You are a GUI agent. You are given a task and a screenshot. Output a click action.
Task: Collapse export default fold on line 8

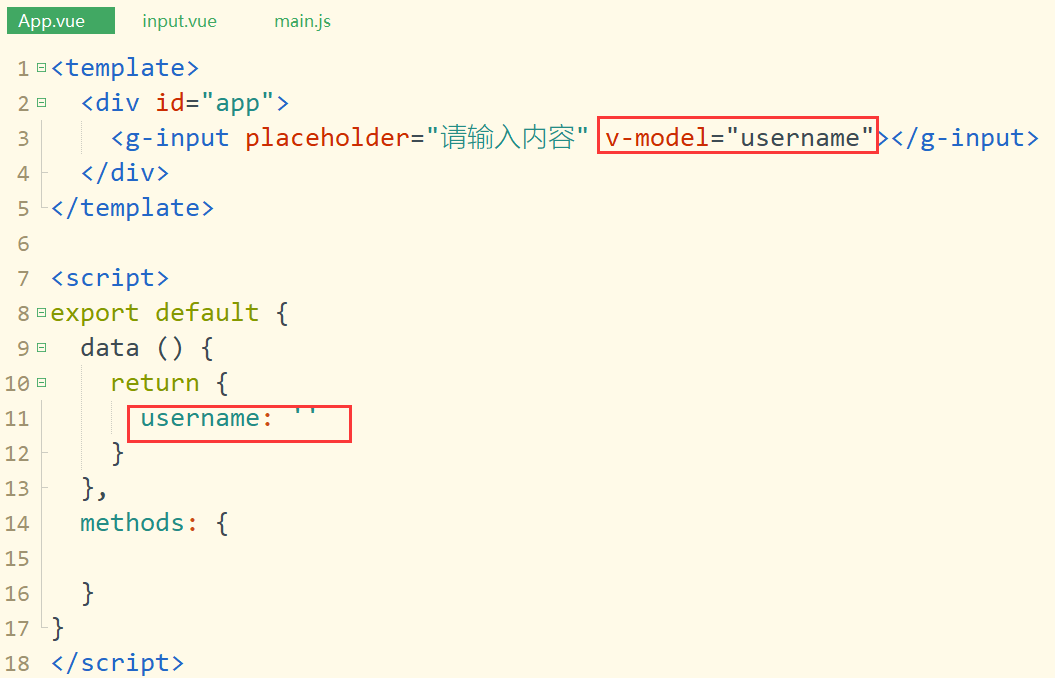tap(42, 312)
